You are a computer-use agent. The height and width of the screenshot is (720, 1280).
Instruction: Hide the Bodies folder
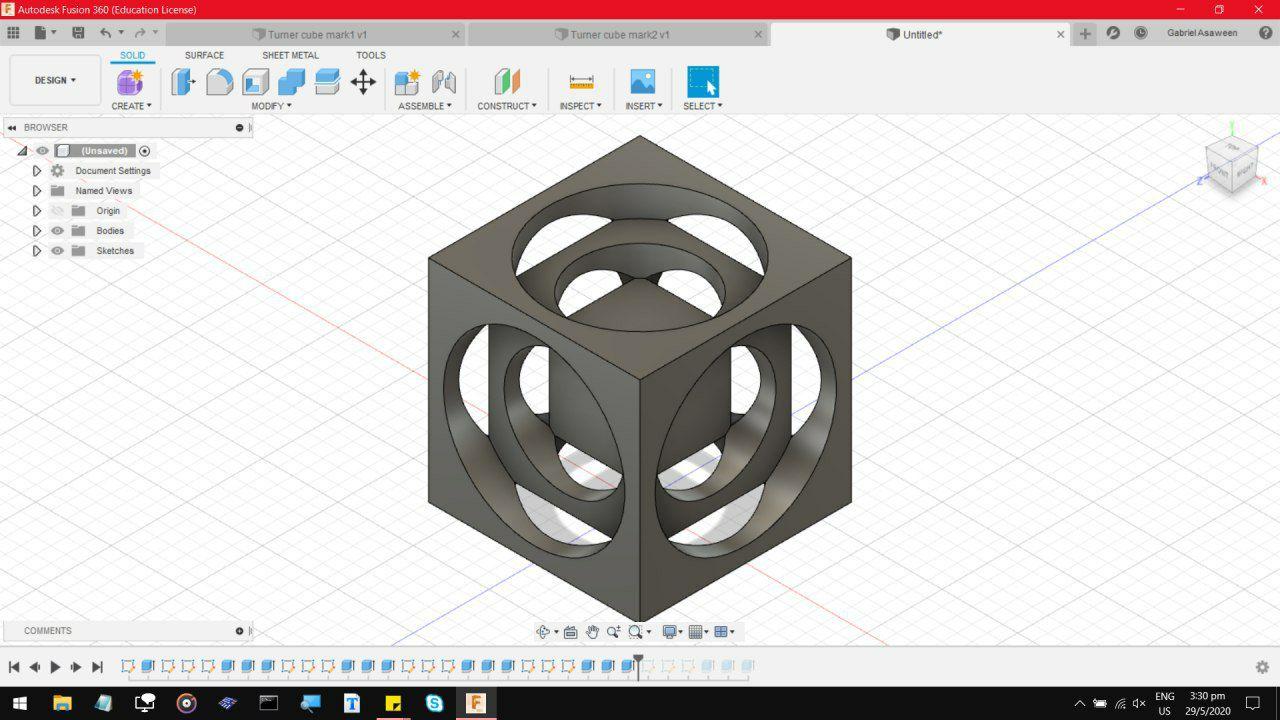point(57,231)
